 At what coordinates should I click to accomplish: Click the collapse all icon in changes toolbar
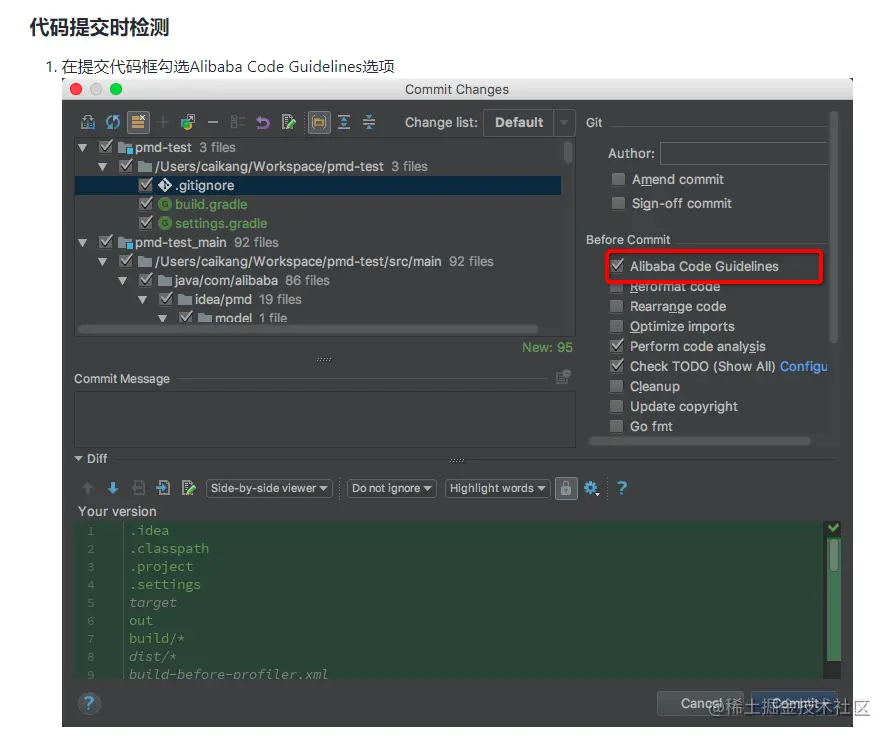point(369,122)
